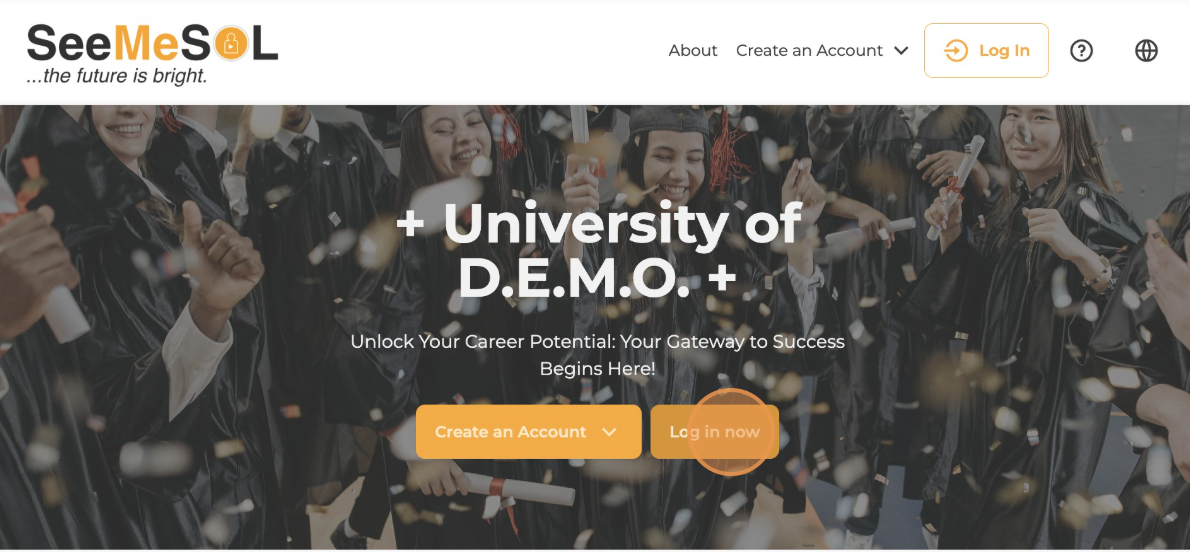Click the "...the future is bright." tagline

click(x=116, y=76)
